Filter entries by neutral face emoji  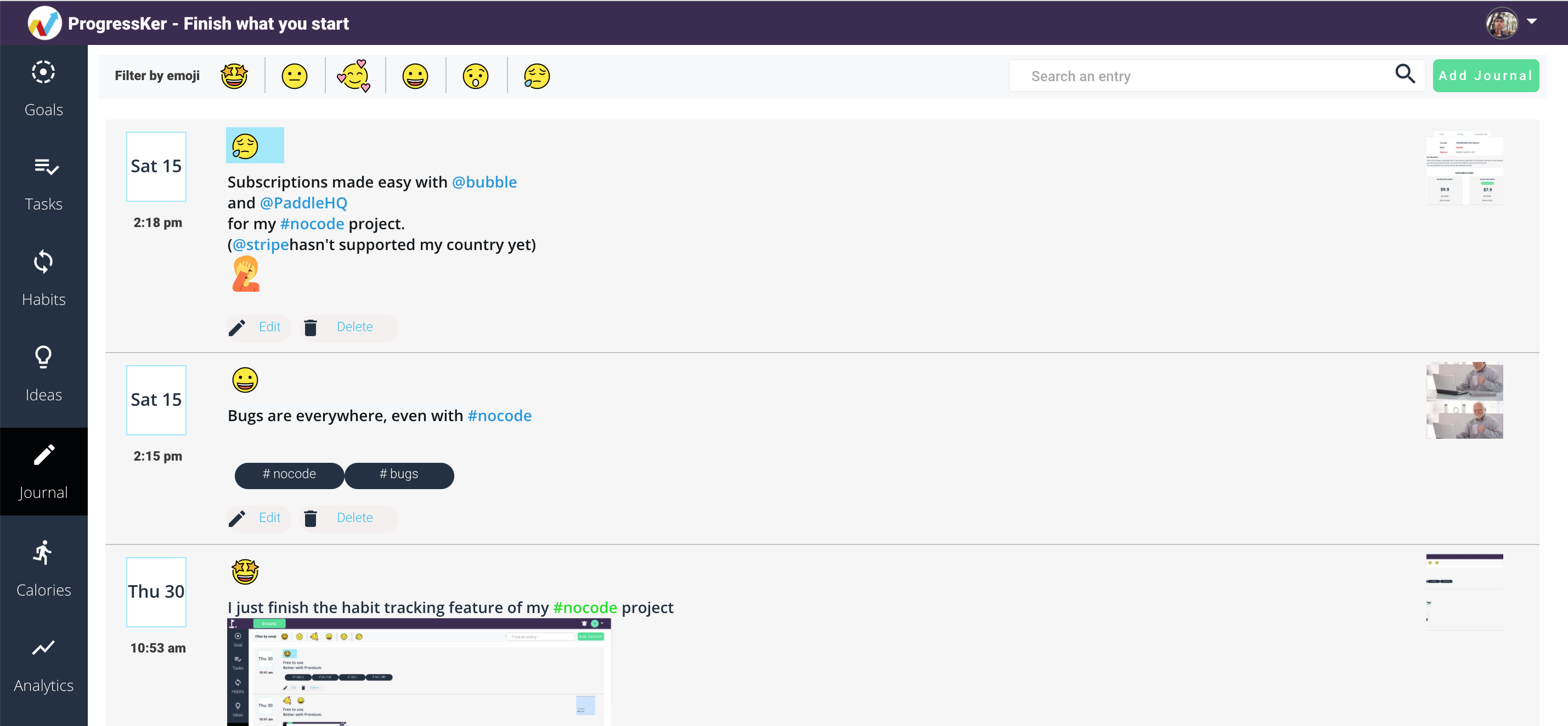coord(295,76)
